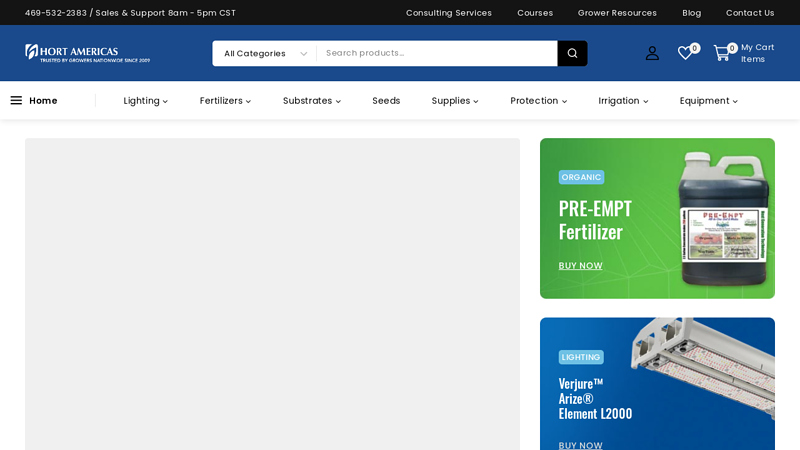Go to the Blog page

[x=691, y=13]
